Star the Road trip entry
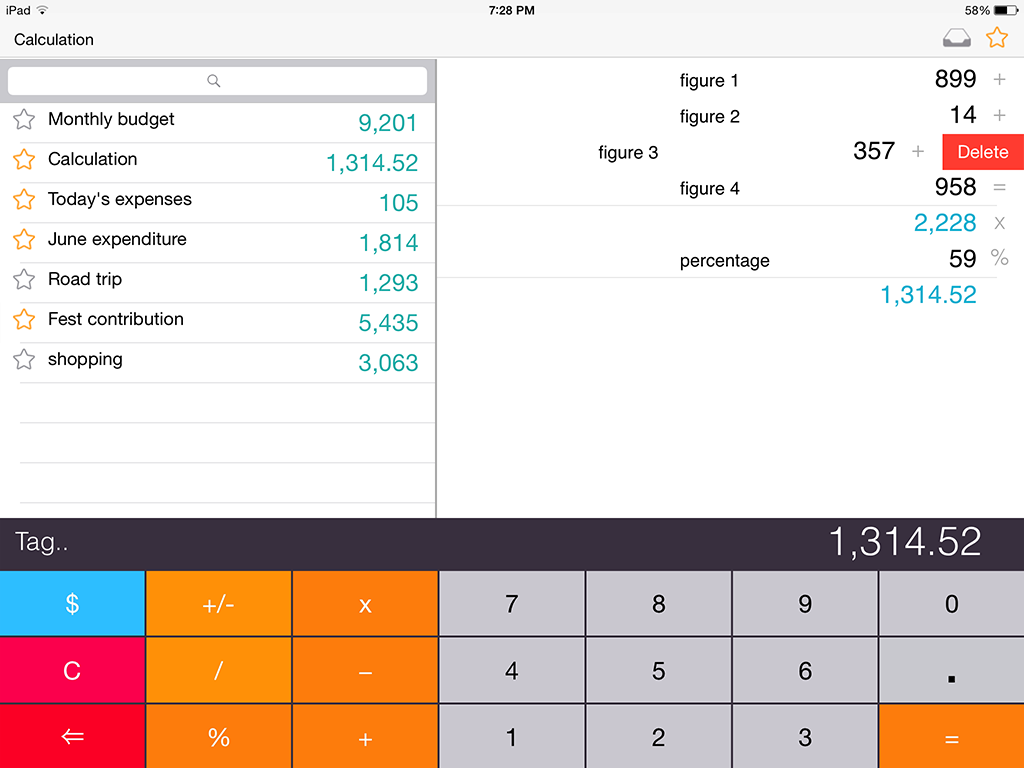This screenshot has height=768, width=1024. (24, 280)
